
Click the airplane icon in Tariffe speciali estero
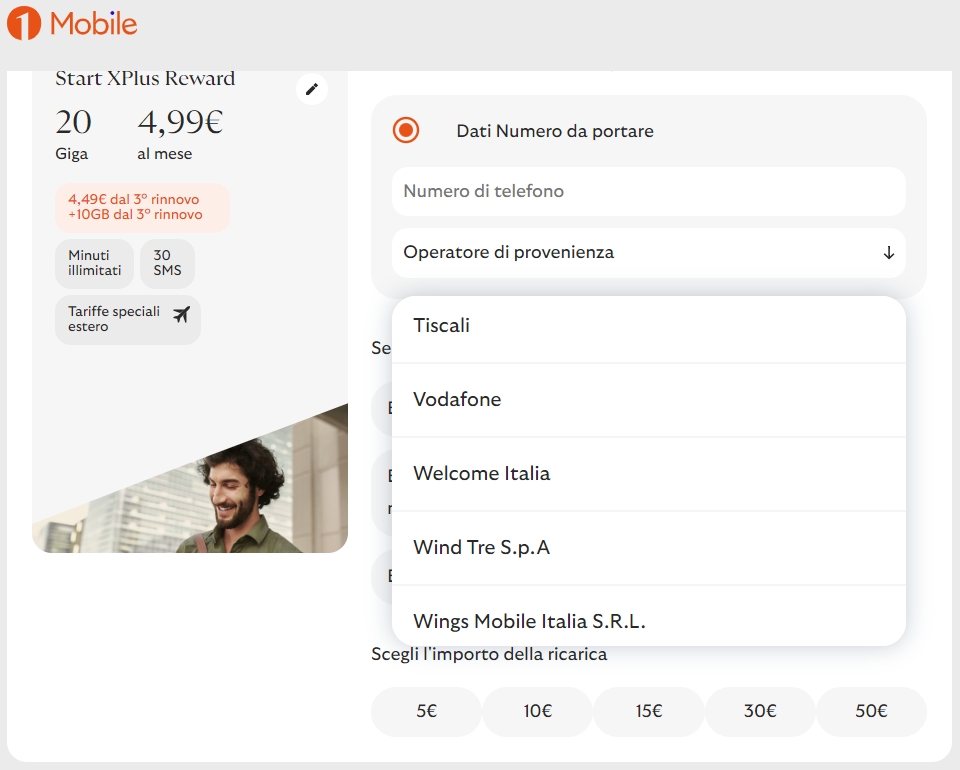[x=181, y=315]
